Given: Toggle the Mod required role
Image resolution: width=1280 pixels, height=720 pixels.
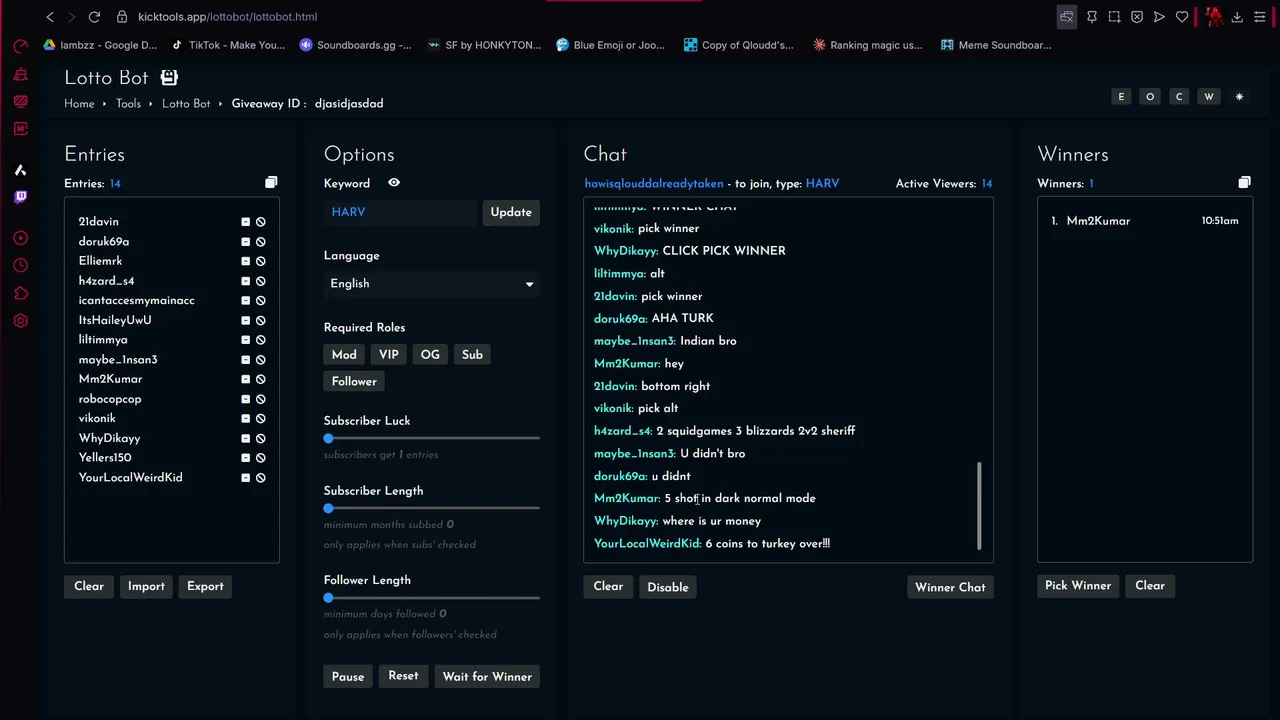Looking at the screenshot, I should pos(344,355).
